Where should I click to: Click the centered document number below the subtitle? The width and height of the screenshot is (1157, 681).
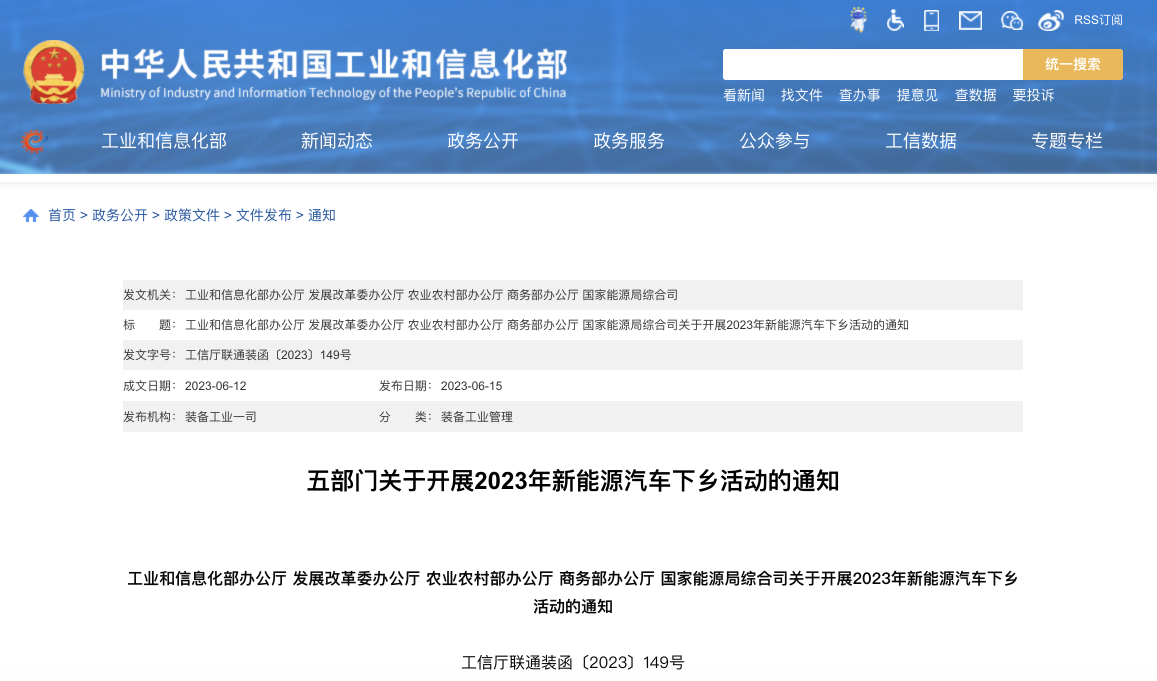click(573, 663)
